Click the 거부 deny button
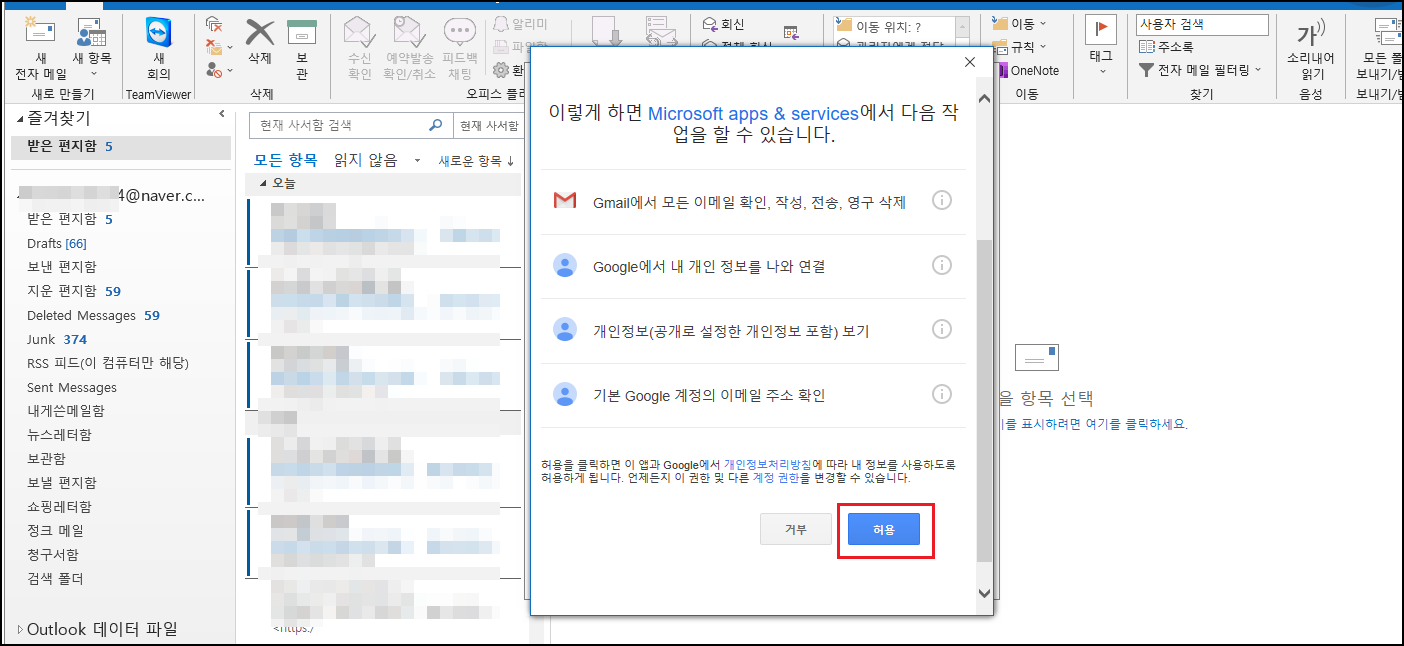Screen dimensions: 1404x646 [796, 529]
